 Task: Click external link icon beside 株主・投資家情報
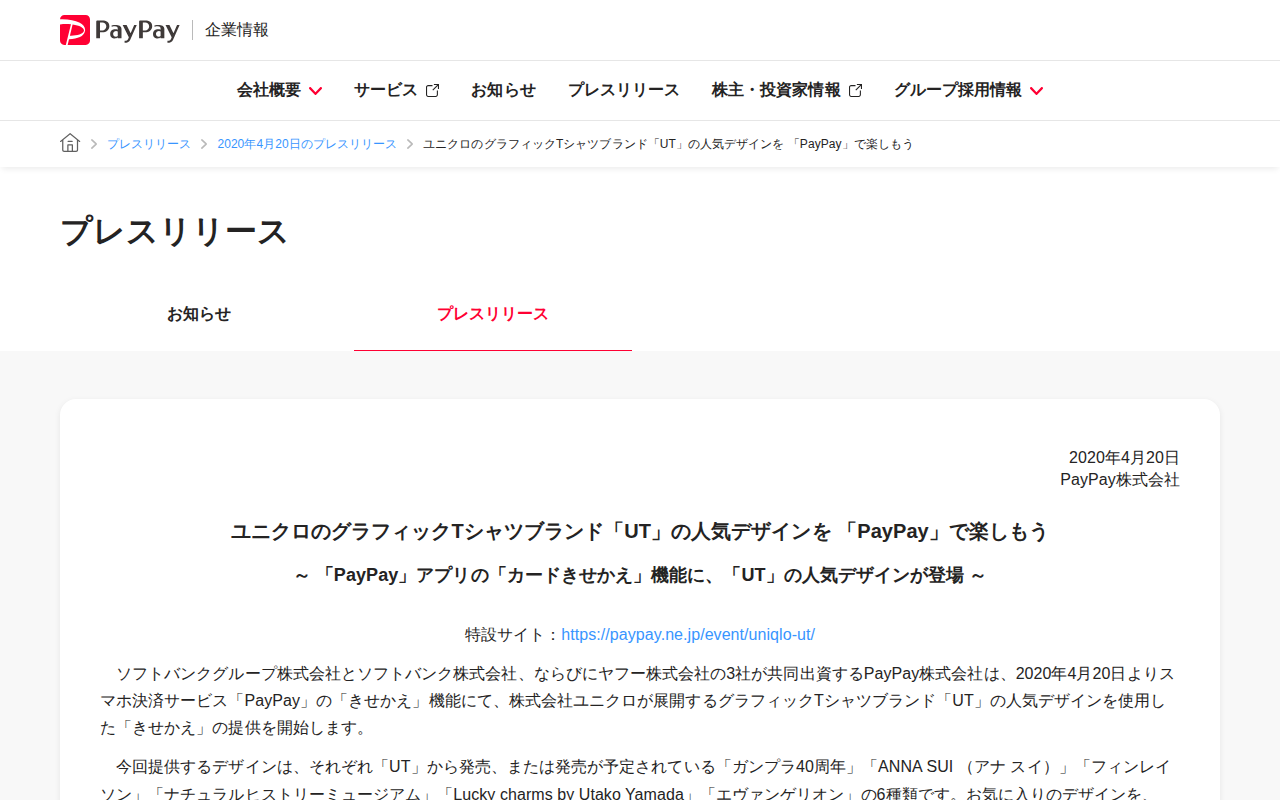[x=855, y=90]
